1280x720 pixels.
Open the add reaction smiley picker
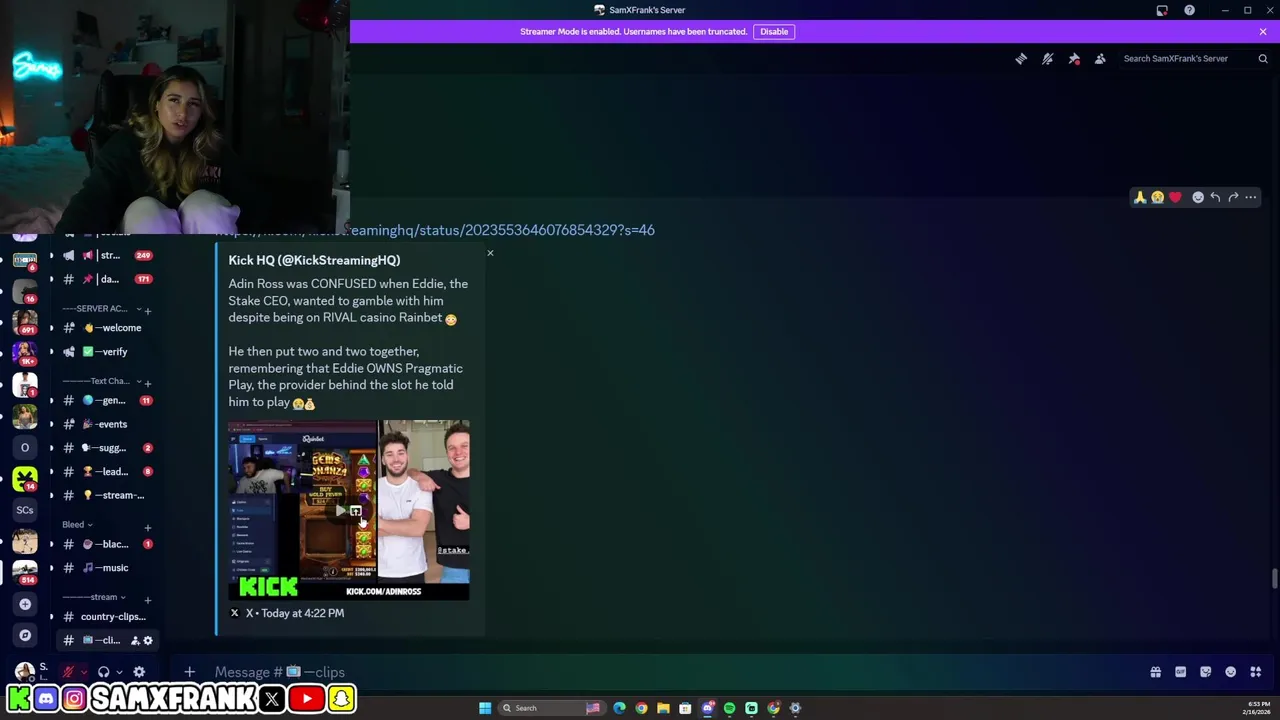pyautogui.click(x=1198, y=197)
